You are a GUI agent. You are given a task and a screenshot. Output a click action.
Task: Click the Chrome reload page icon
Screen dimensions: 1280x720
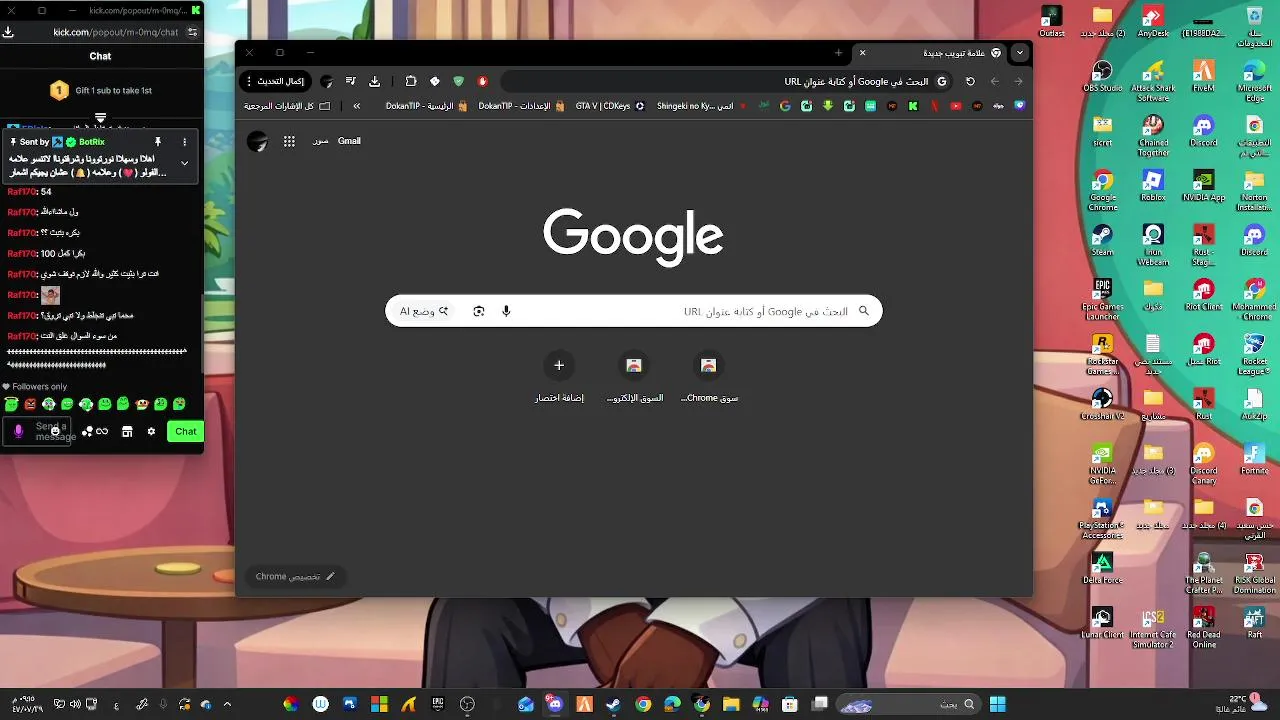(x=970, y=81)
